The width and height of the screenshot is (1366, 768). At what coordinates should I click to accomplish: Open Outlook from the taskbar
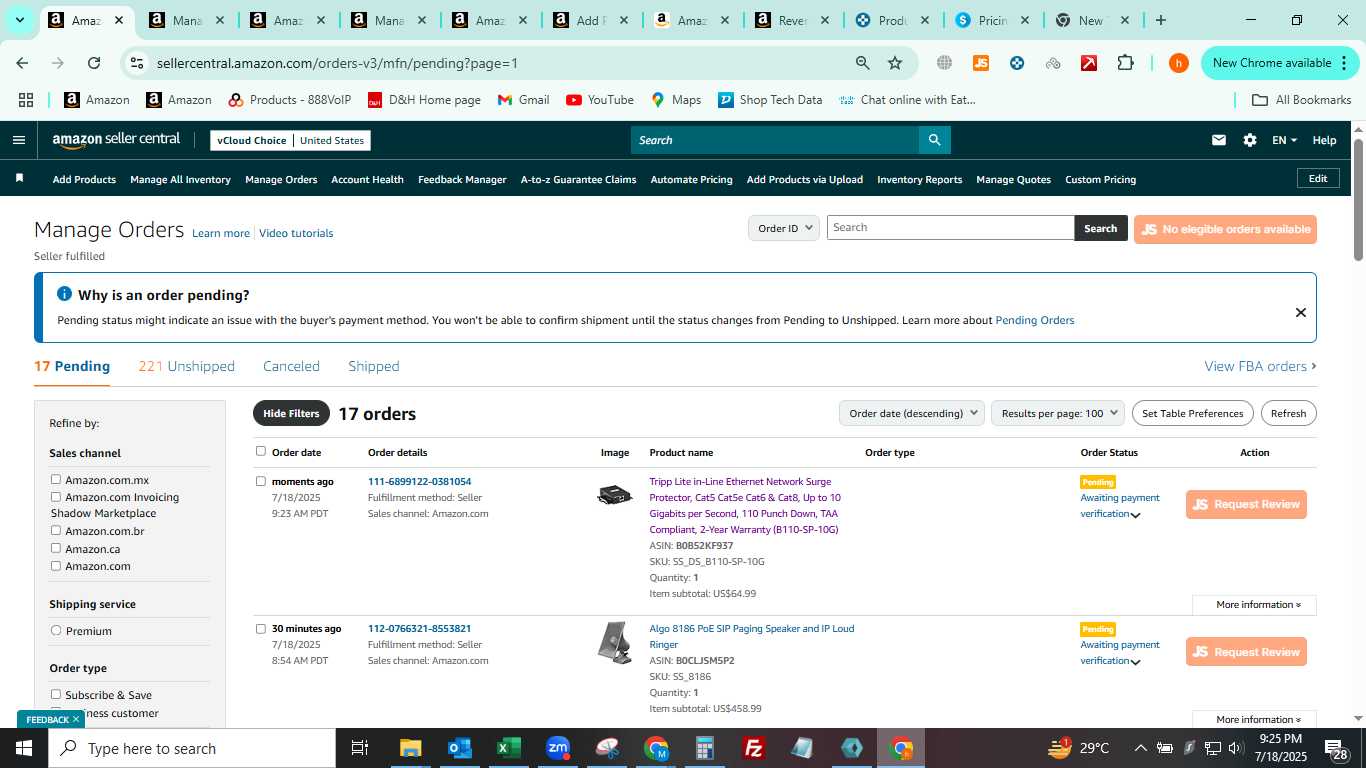[459, 748]
